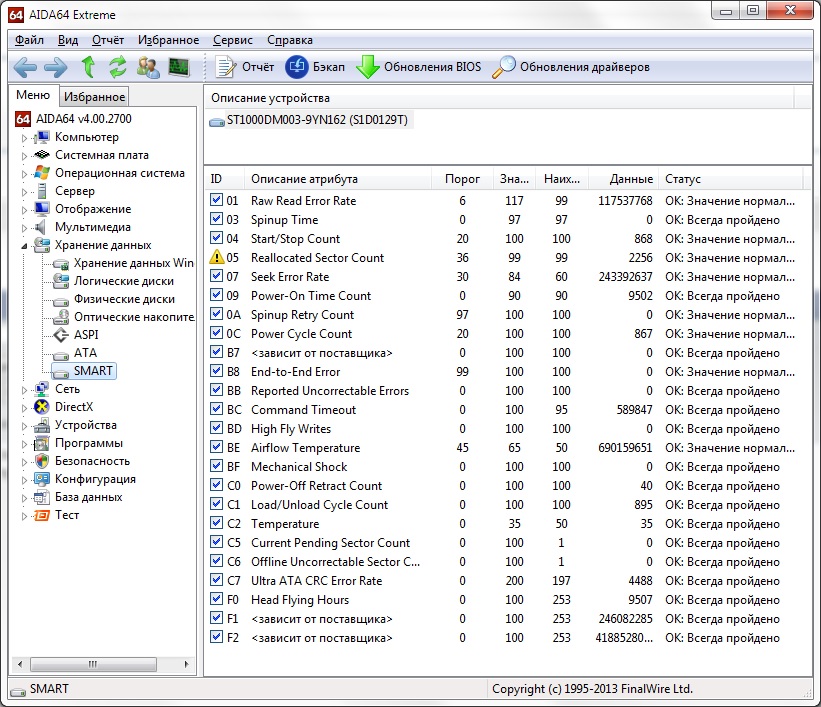Select the ASPI tree icon
This screenshot has width=821, height=707.
pyautogui.click(x=61, y=335)
